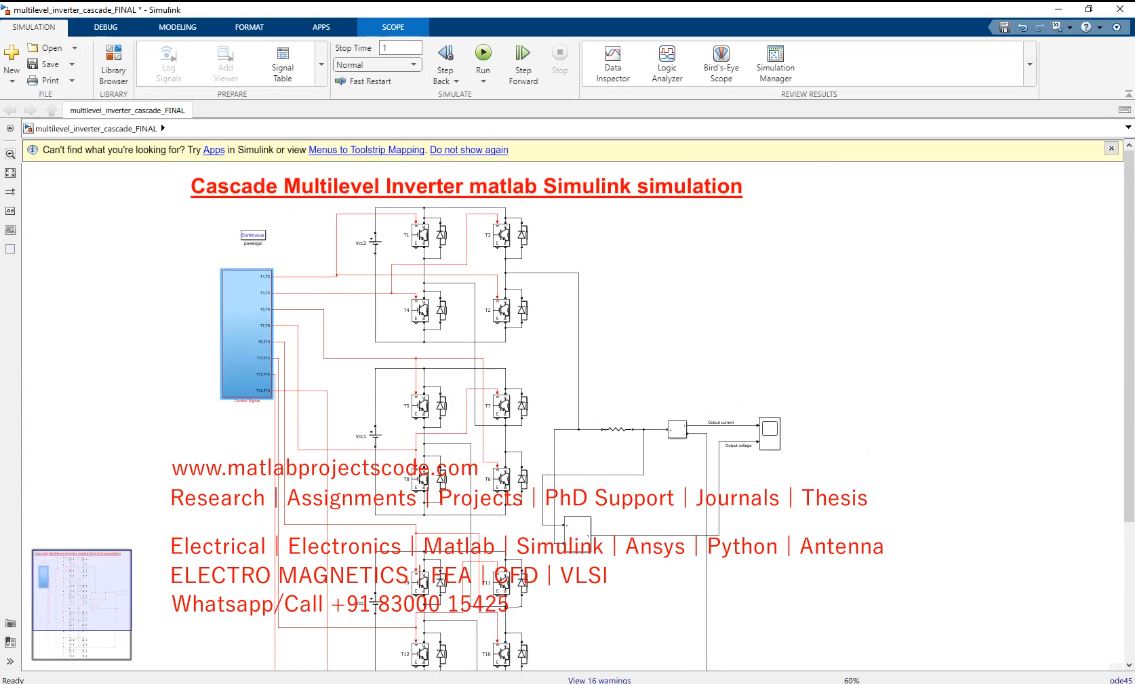Click Do not show again link
The width and height of the screenshot is (1135, 684).
click(469, 150)
